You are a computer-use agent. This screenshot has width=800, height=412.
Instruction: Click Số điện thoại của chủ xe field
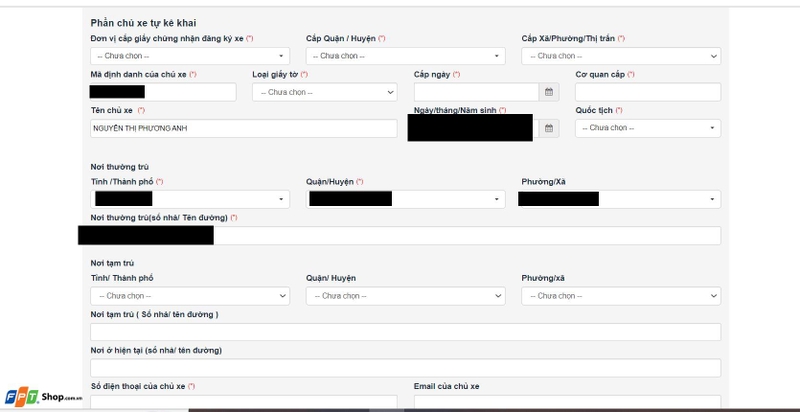pyautogui.click(x=244, y=402)
